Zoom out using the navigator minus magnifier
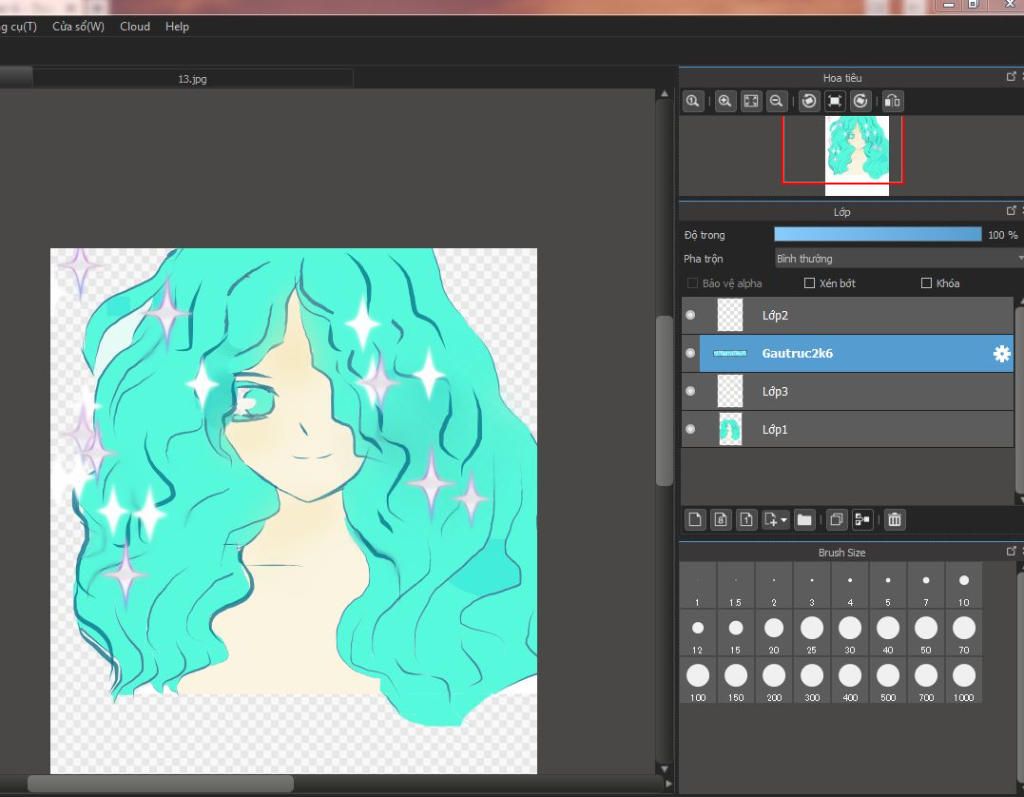This screenshot has width=1024, height=797. point(776,101)
